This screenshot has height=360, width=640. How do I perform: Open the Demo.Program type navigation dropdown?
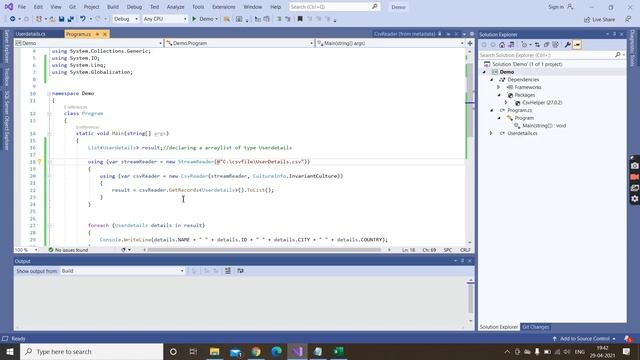(239, 43)
